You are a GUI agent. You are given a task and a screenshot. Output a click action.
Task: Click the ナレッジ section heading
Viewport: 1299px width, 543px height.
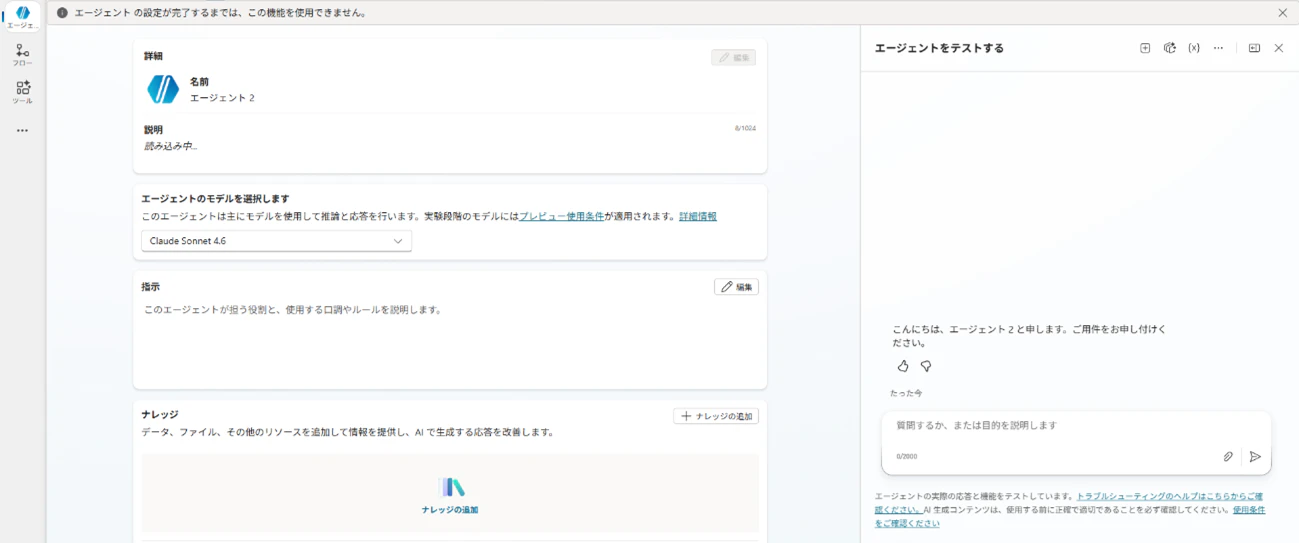(x=159, y=414)
